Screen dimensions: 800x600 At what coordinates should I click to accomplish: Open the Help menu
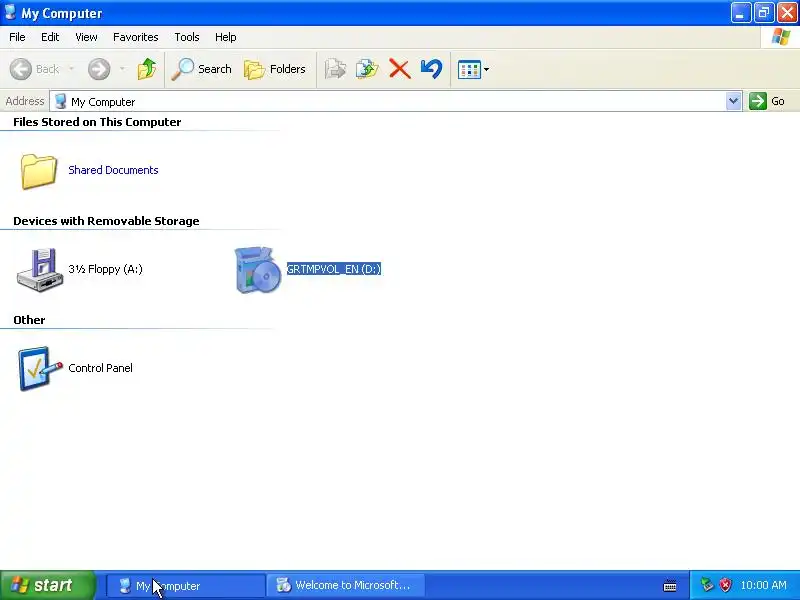coord(226,37)
